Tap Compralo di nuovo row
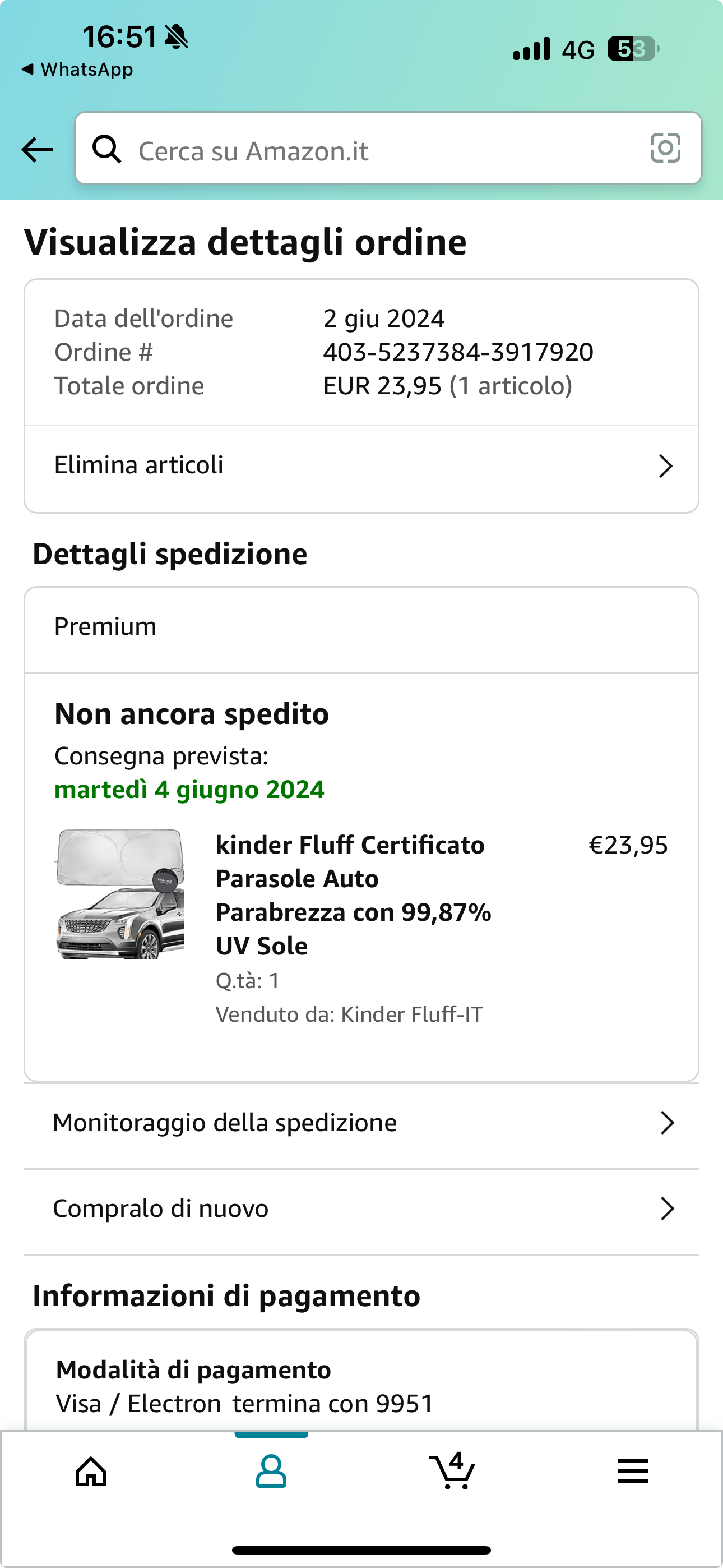Viewport: 723px width, 1568px height. click(161, 1209)
